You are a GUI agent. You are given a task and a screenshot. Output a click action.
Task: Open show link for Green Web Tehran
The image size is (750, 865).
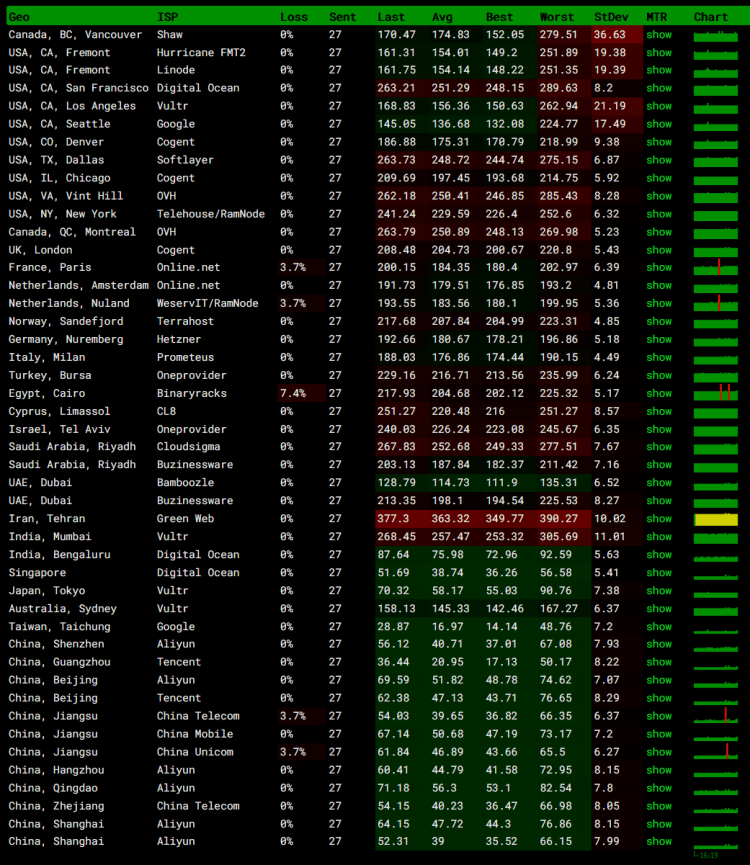pyautogui.click(x=659, y=519)
